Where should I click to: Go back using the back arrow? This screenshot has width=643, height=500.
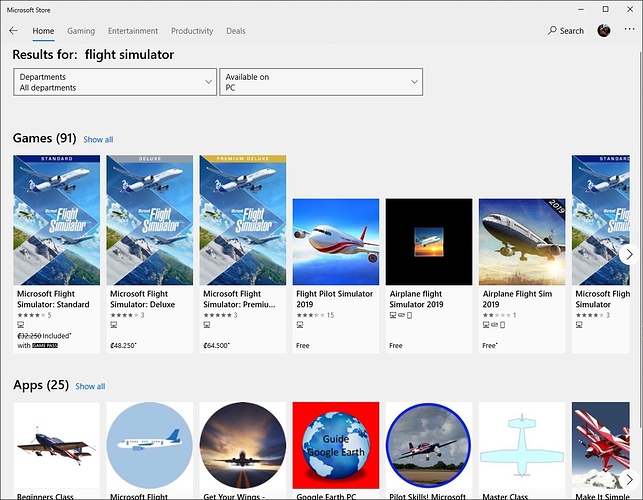13,31
